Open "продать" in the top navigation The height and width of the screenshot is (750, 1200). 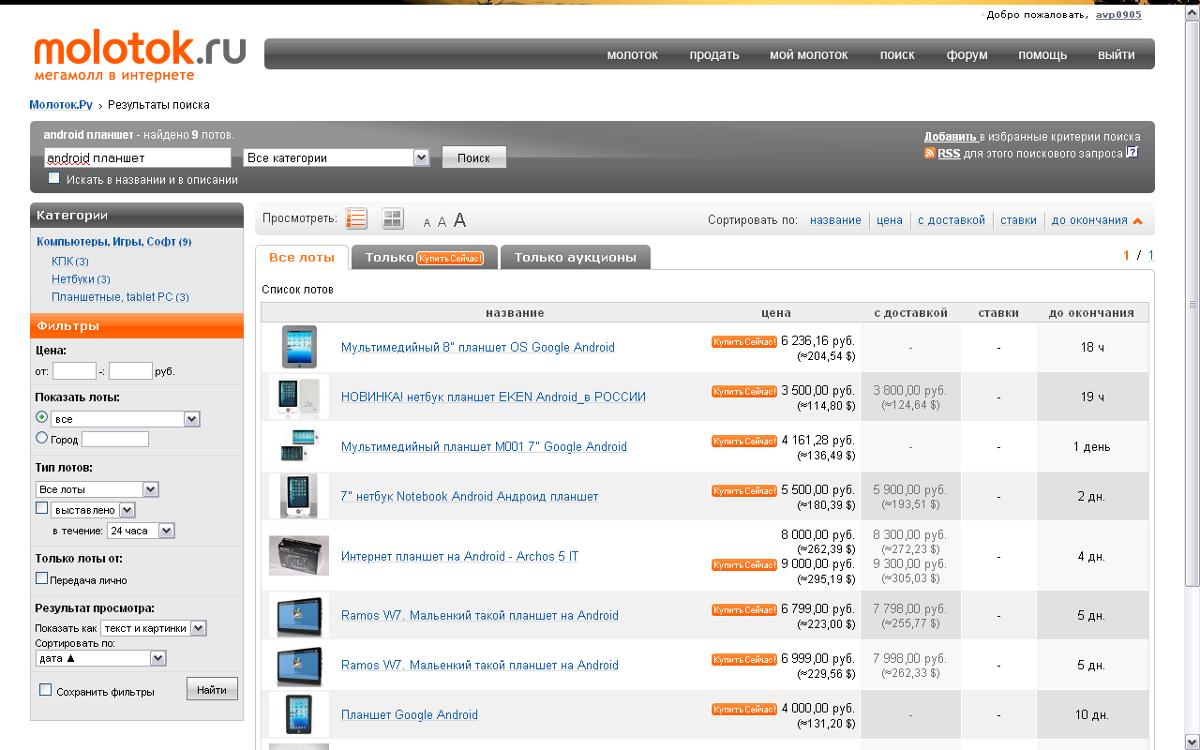(x=714, y=55)
